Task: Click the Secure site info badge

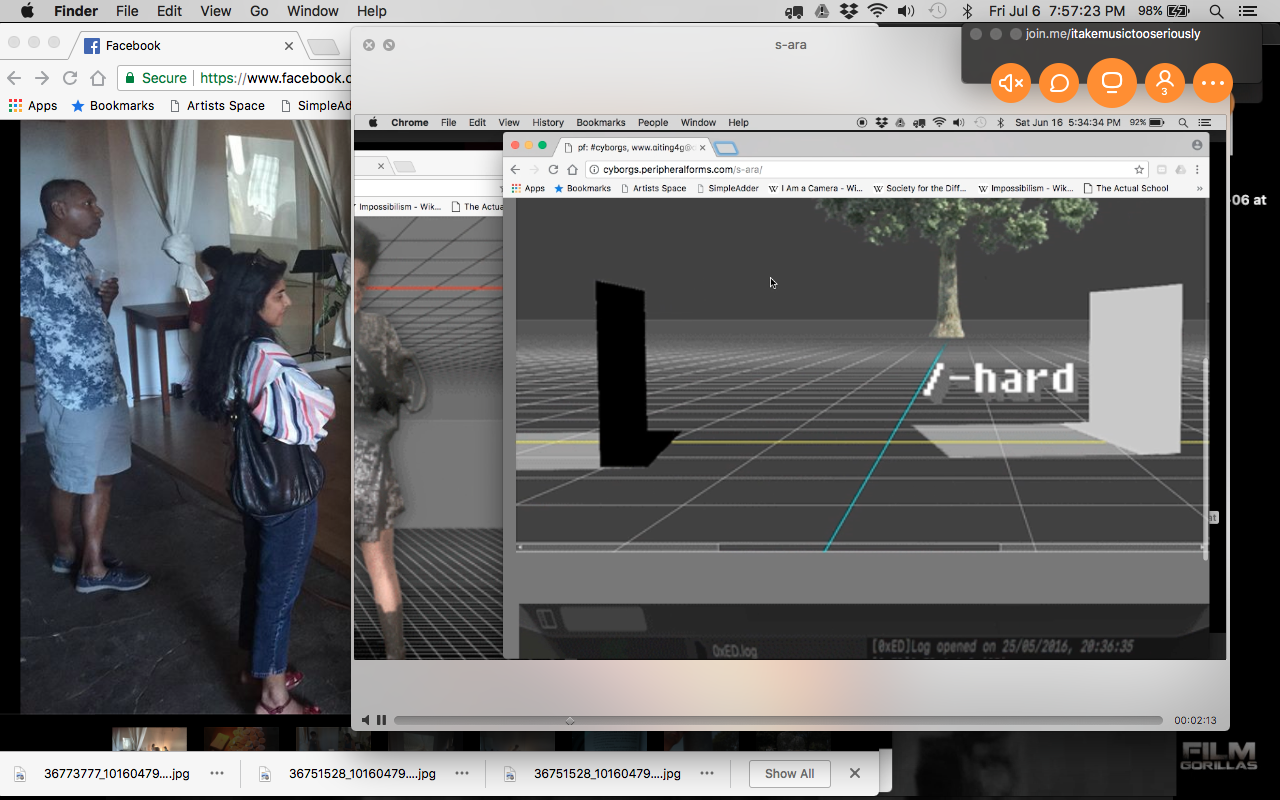Action: coord(155,78)
